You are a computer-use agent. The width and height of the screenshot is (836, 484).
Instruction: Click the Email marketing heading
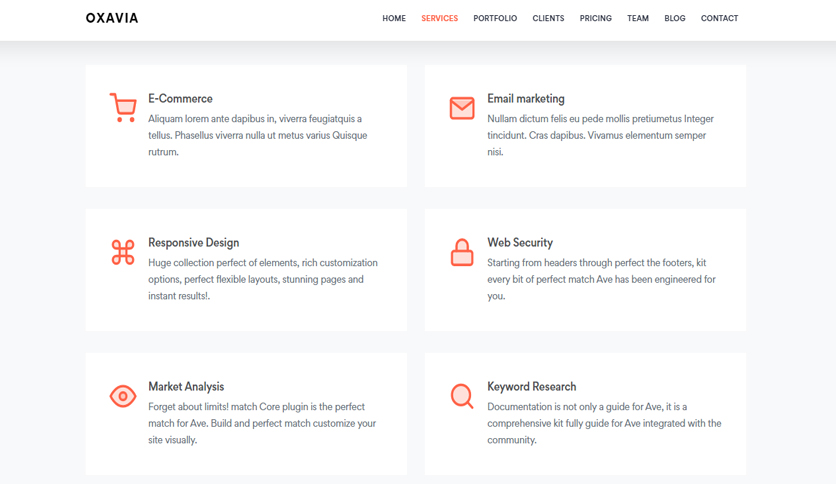pyautogui.click(x=526, y=99)
